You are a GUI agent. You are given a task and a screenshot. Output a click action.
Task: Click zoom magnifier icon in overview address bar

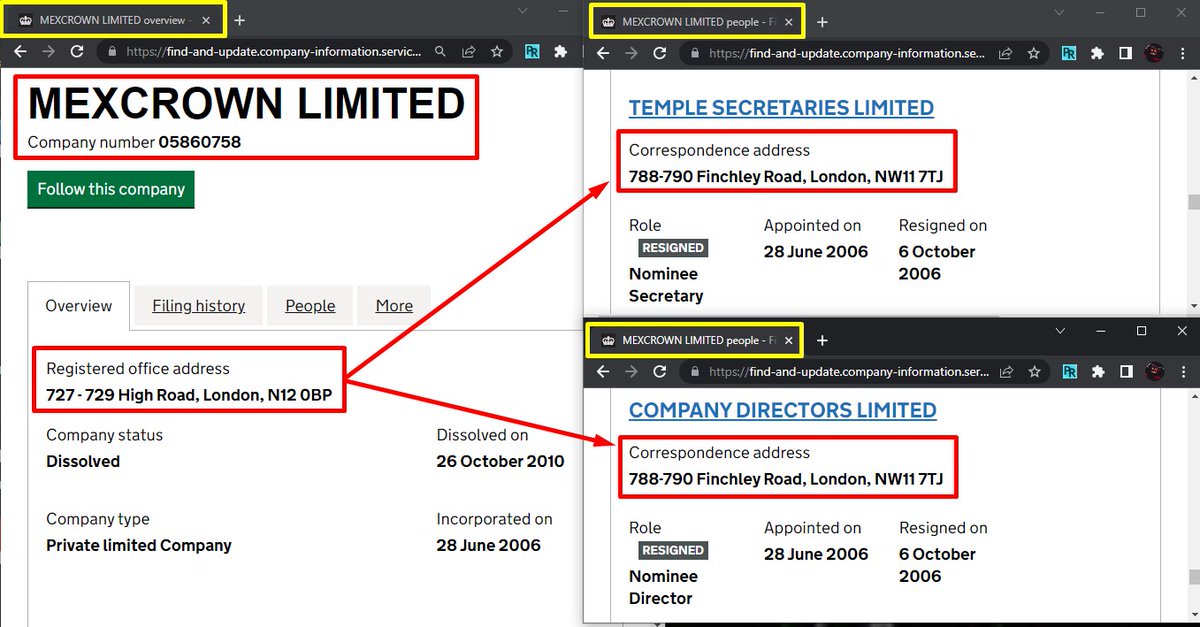[440, 51]
